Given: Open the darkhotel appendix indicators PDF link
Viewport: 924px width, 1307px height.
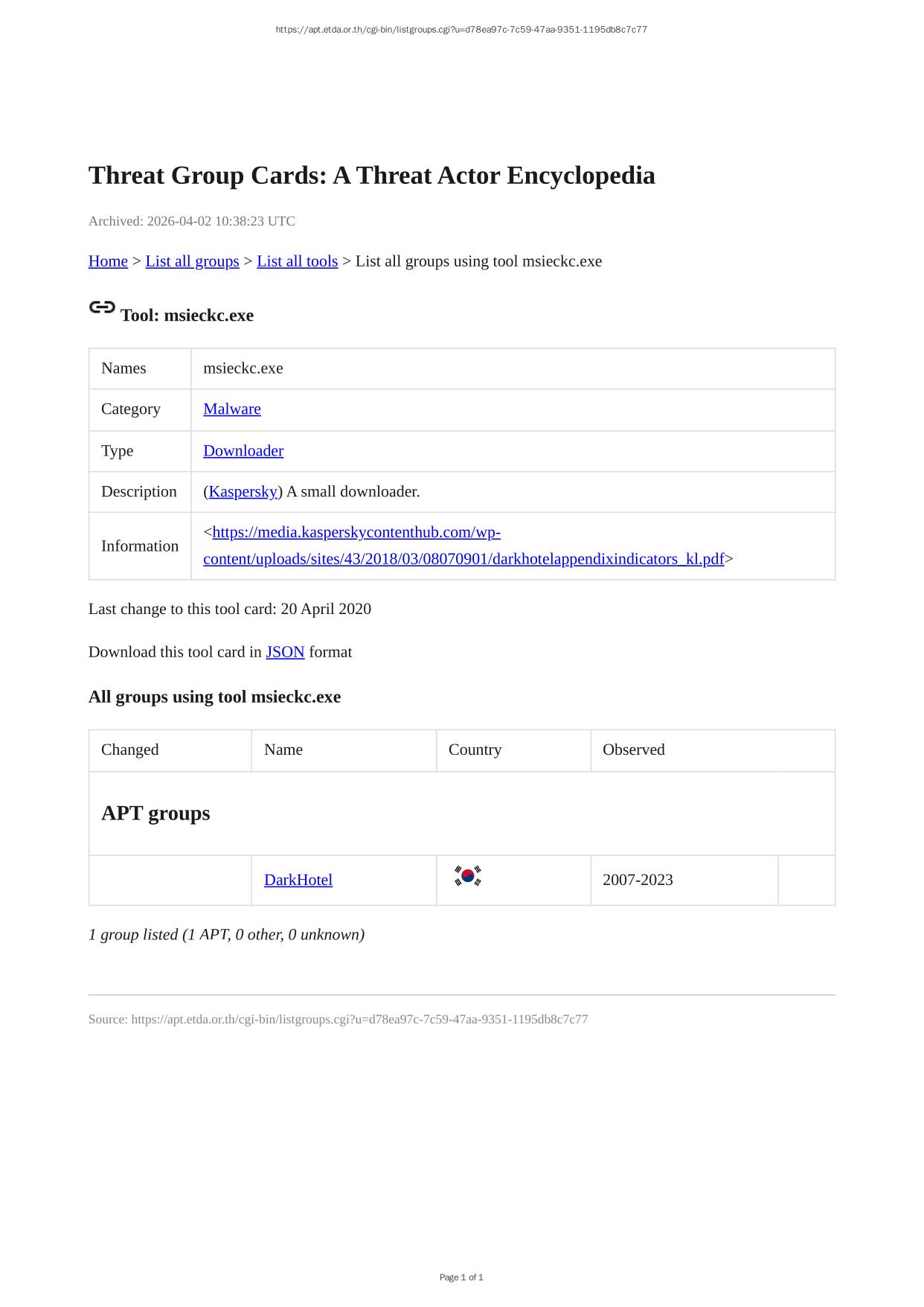Looking at the screenshot, I should (463, 559).
